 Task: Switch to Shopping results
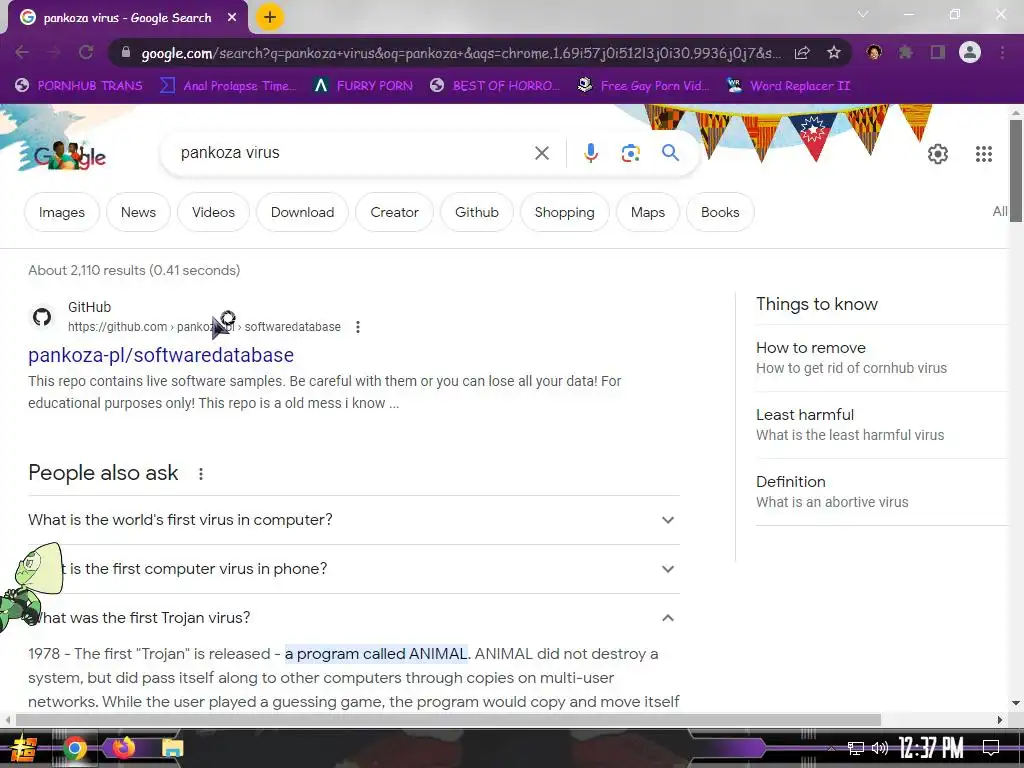(564, 212)
